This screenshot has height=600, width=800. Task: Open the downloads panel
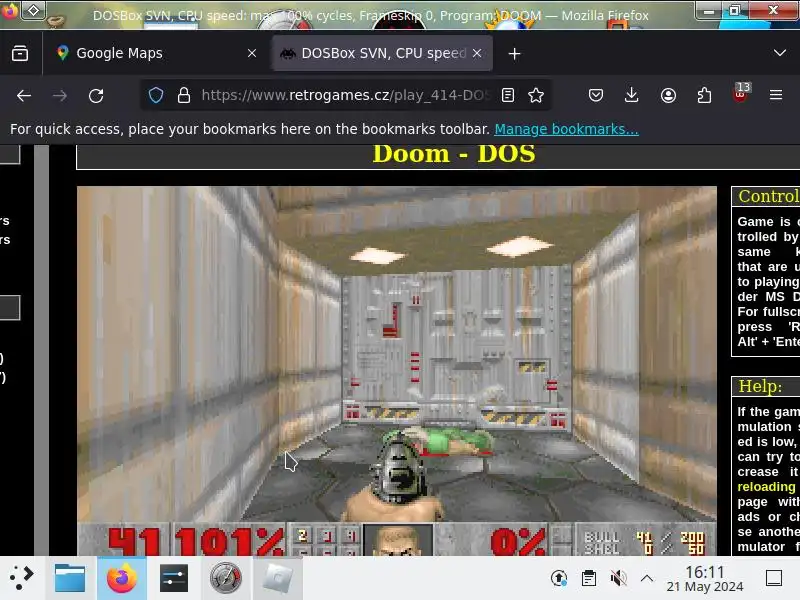tap(632, 95)
